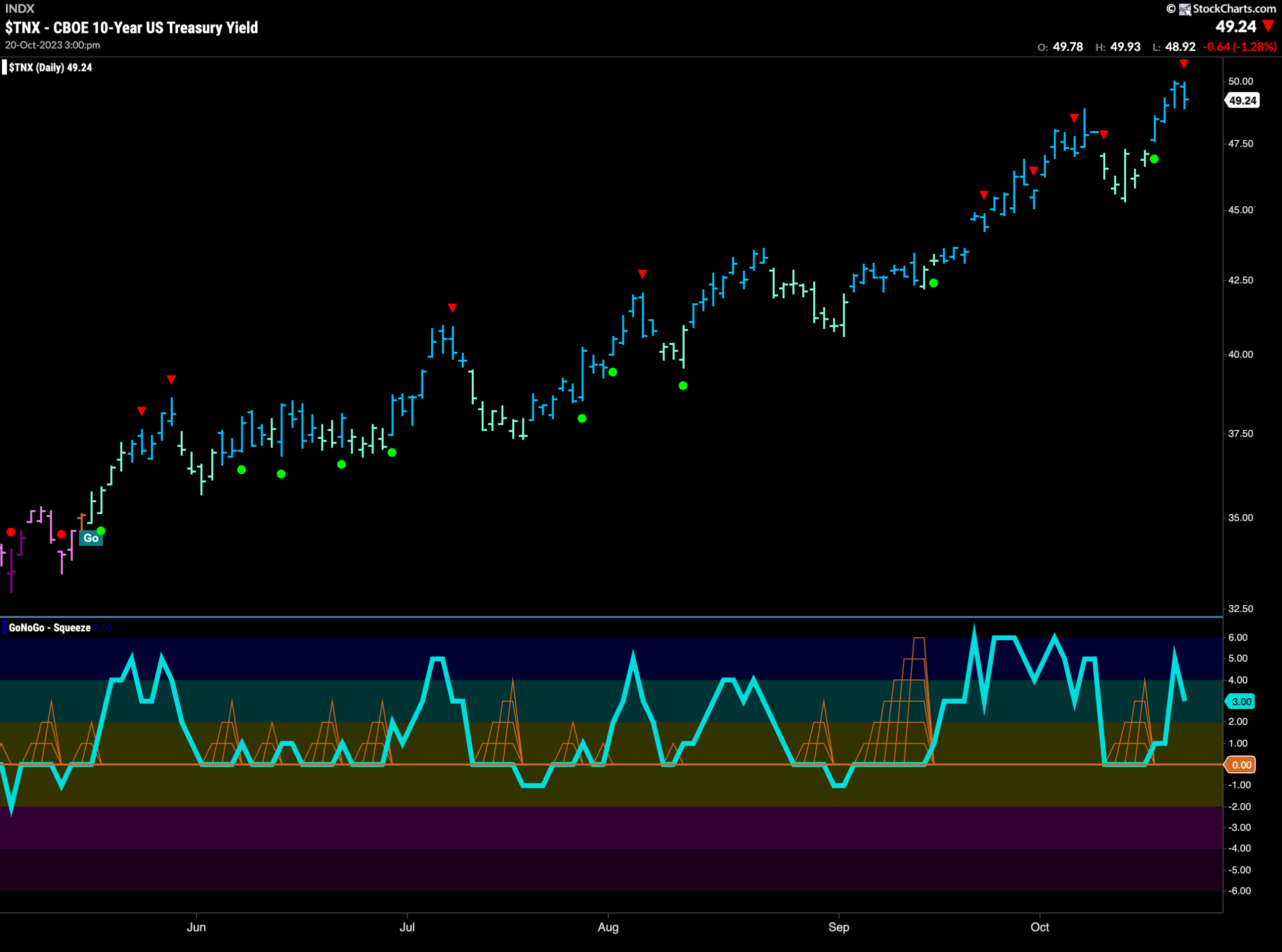Screen dimensions: 1282x952
Task: Click the green Go signal label
Action: 91,538
